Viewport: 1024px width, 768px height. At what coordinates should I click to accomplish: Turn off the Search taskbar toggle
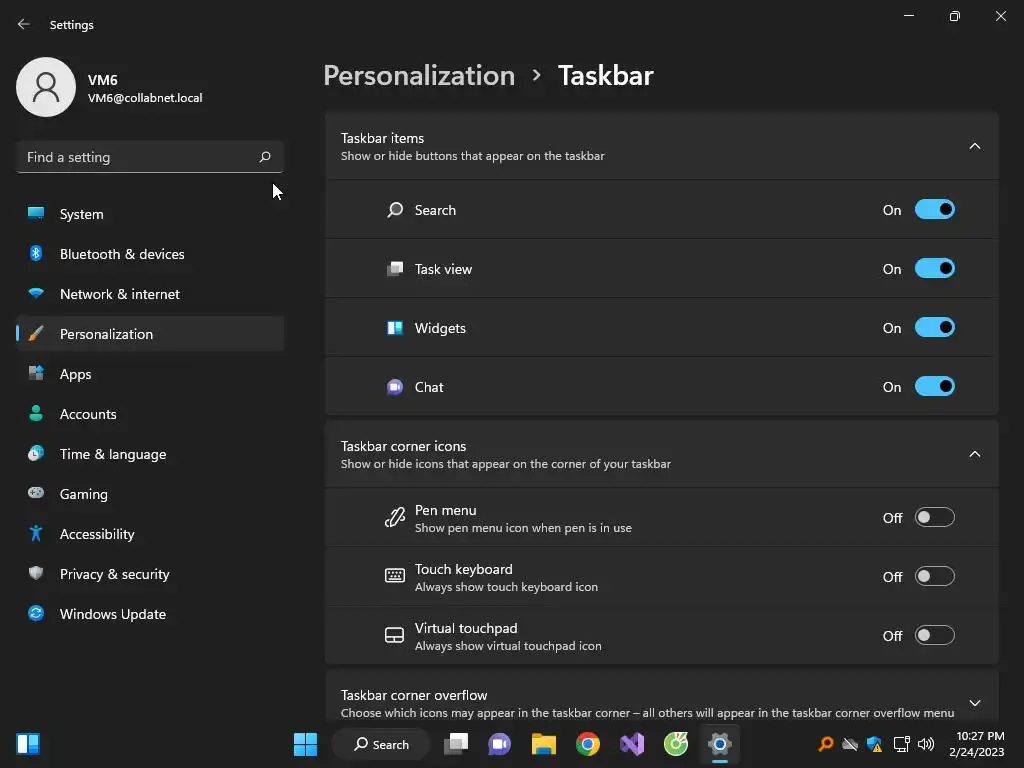pos(935,210)
